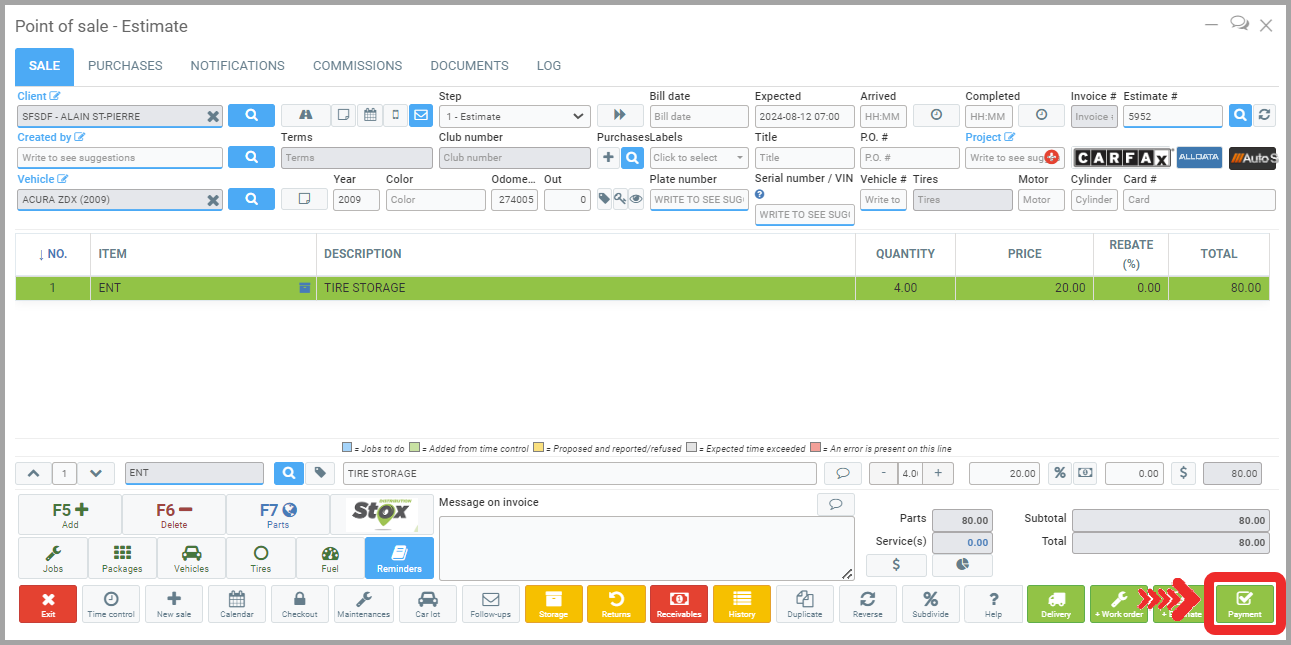Viewport: 1291px width, 645px height.
Task: Open the Labels Click to select dropdown
Action: click(698, 158)
